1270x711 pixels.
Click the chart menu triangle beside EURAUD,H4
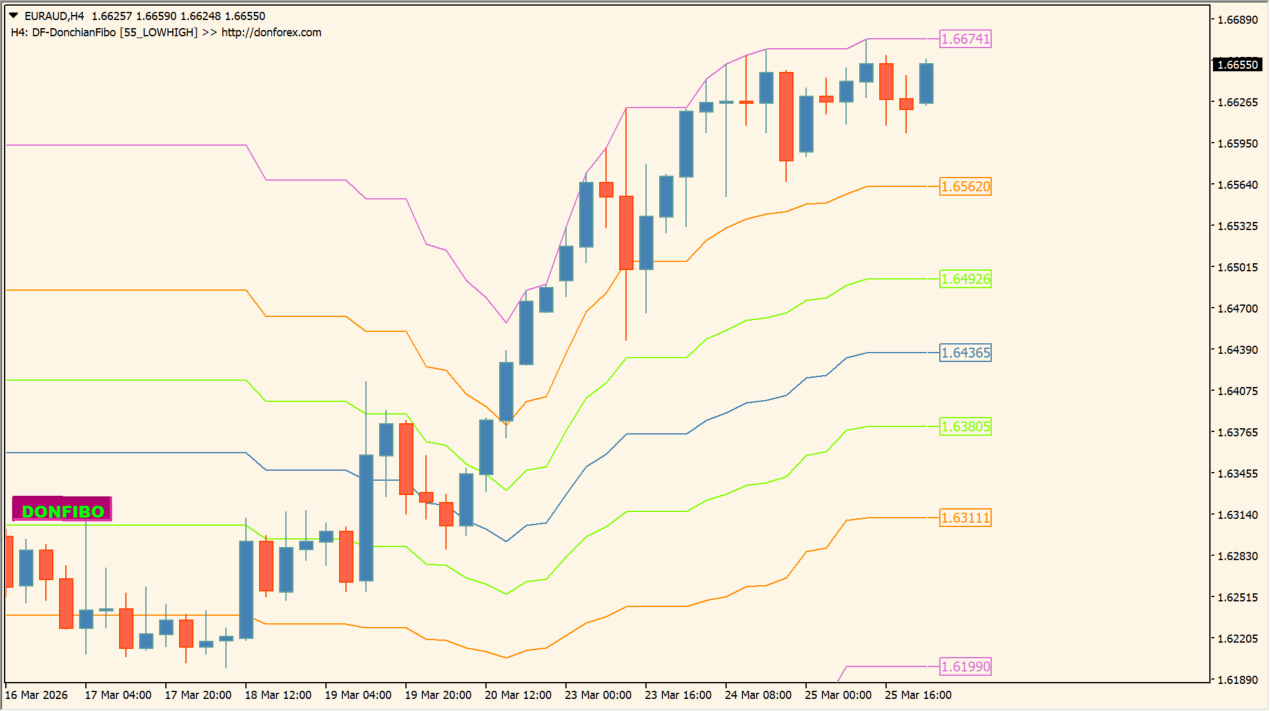coord(13,17)
